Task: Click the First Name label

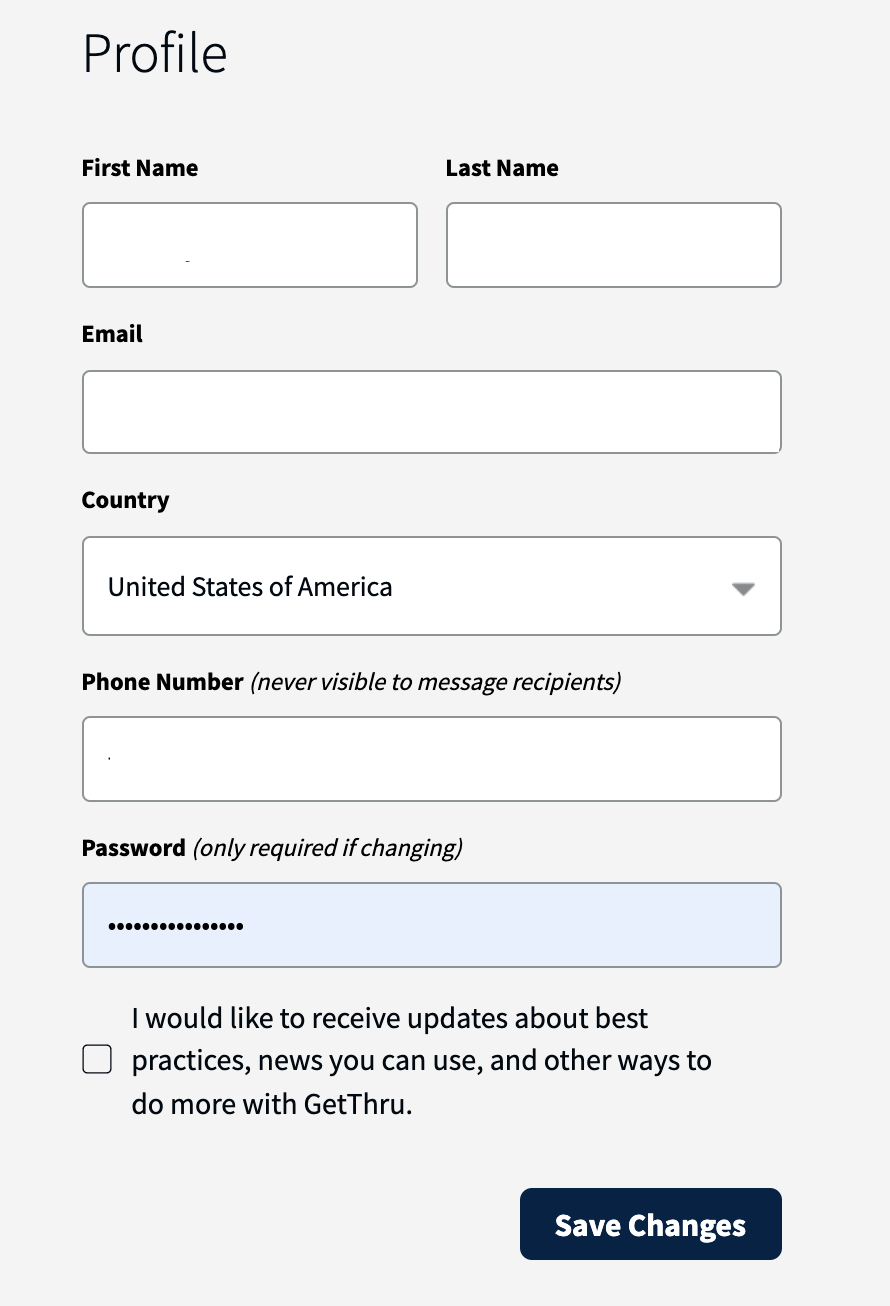Action: [139, 168]
